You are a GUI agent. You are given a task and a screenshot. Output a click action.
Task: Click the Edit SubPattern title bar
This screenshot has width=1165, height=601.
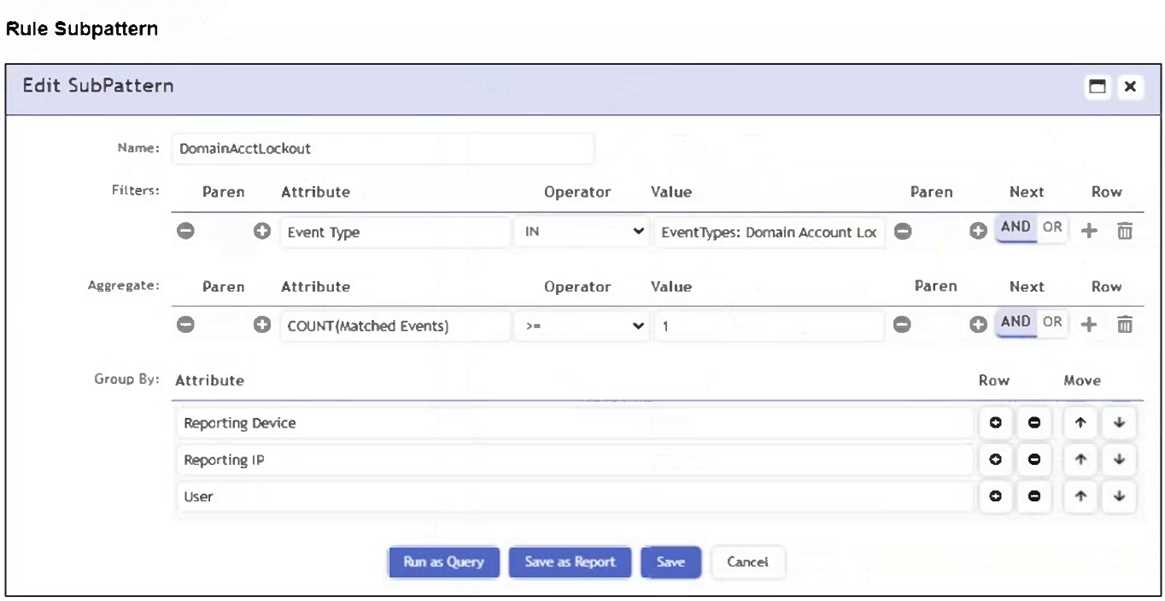97,86
